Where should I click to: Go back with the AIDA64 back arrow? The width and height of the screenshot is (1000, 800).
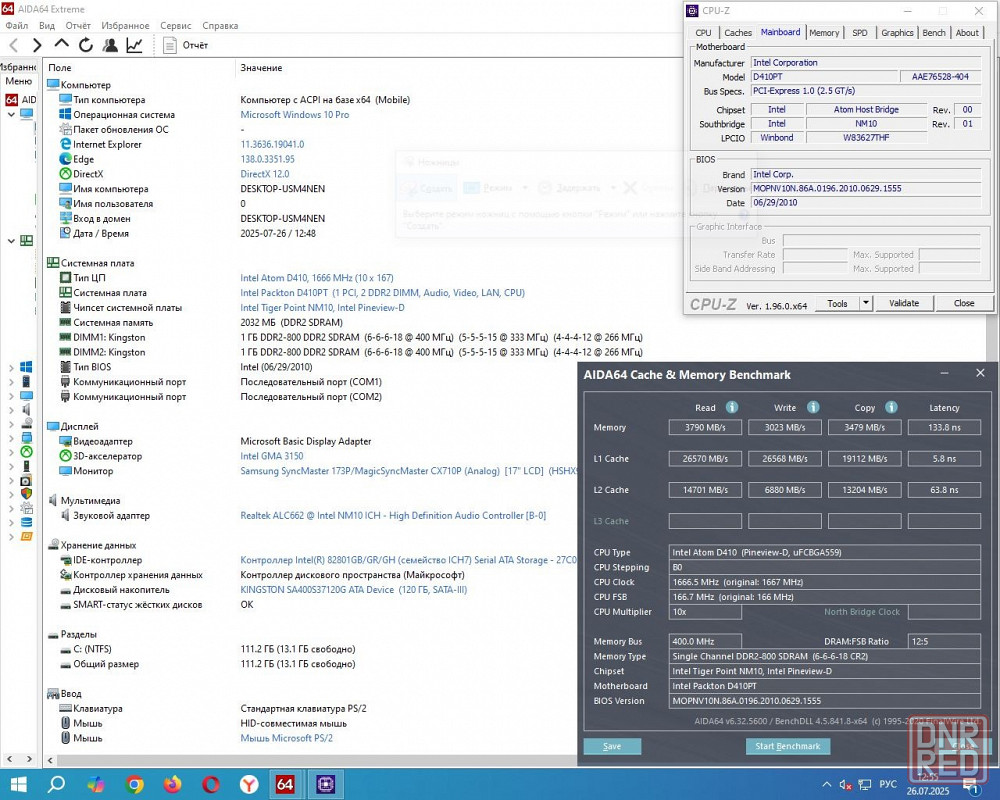(x=14, y=45)
